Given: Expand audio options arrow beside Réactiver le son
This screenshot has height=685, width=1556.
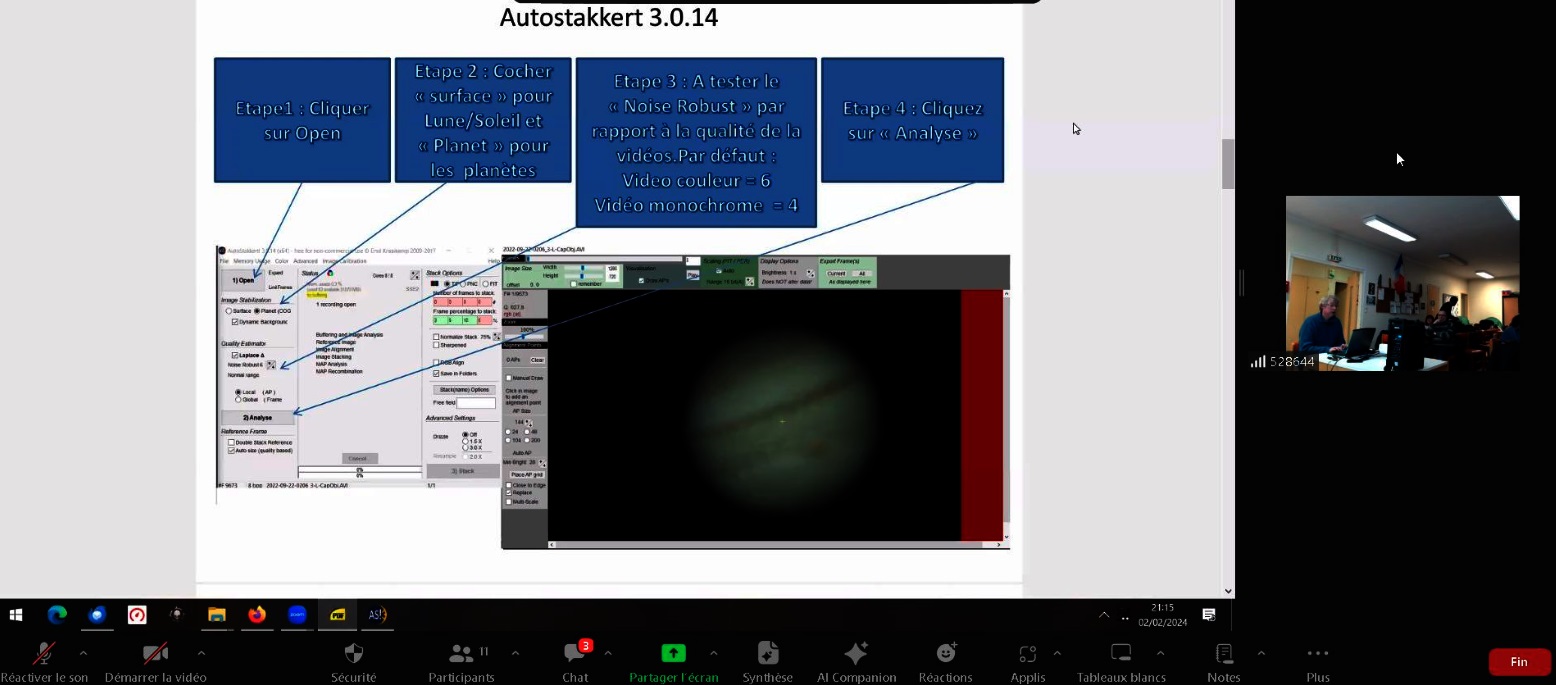Looking at the screenshot, I should [x=83, y=653].
